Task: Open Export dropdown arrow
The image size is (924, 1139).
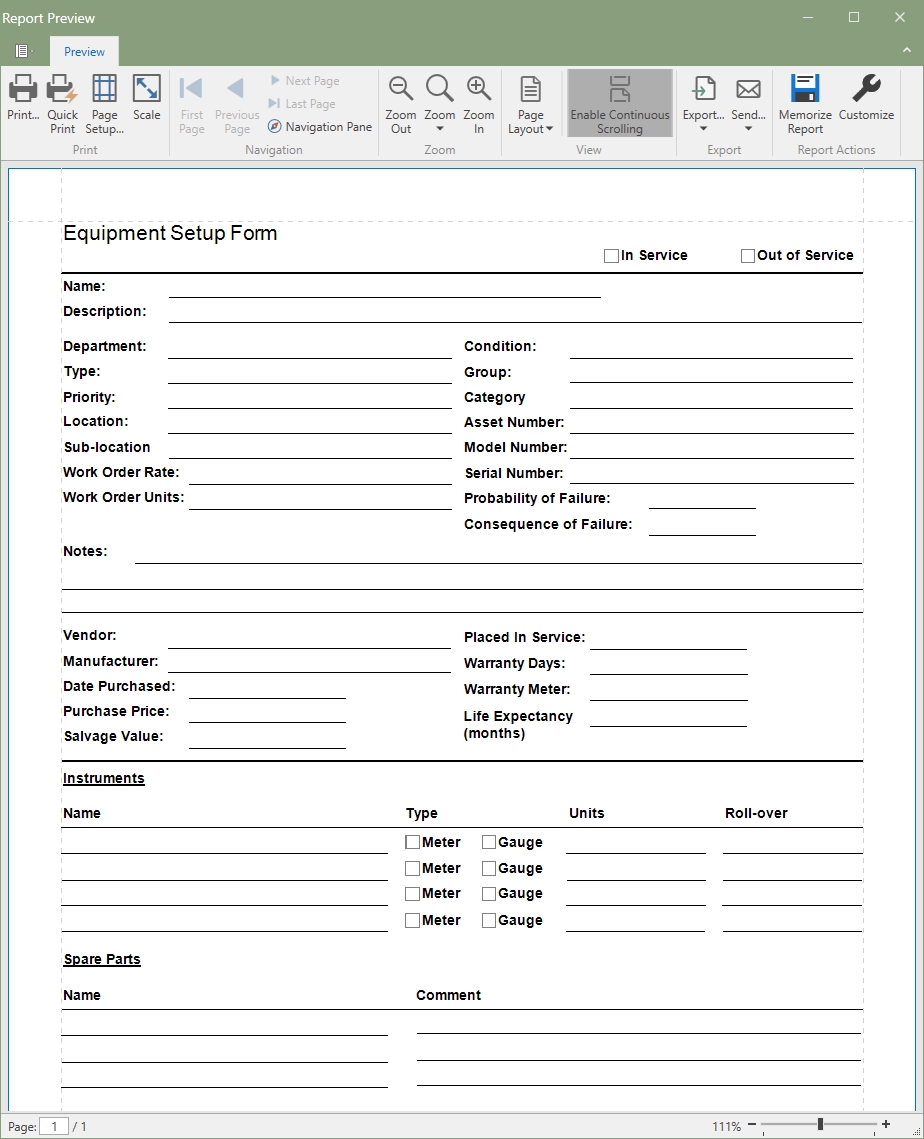Action: (x=703, y=129)
